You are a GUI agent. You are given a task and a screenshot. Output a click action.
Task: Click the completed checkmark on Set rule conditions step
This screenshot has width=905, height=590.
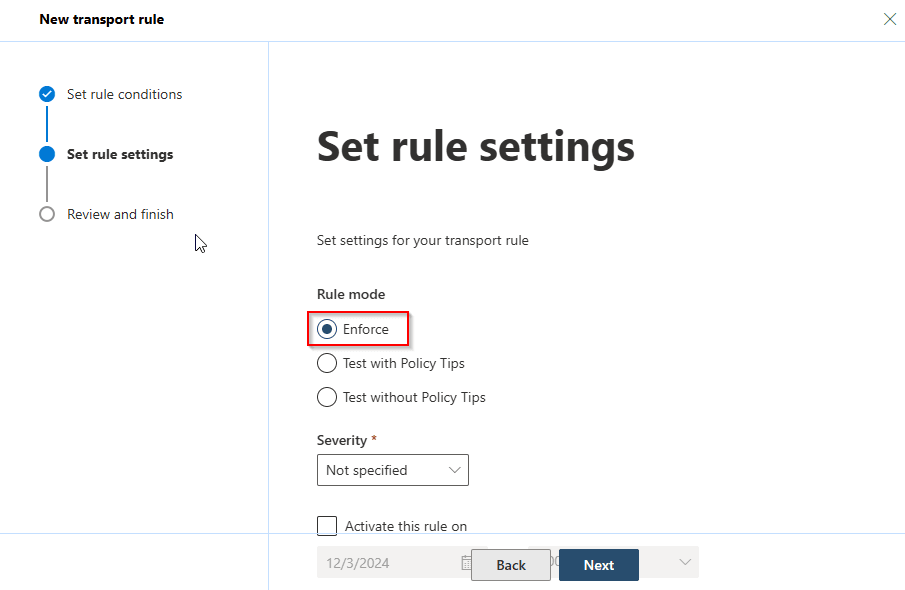click(46, 93)
